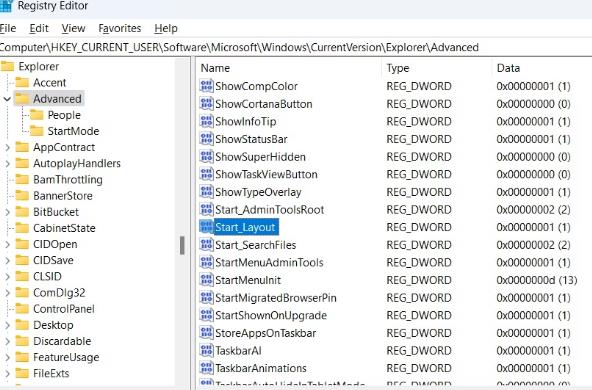Click the BannerStore folder icon

tap(22, 196)
